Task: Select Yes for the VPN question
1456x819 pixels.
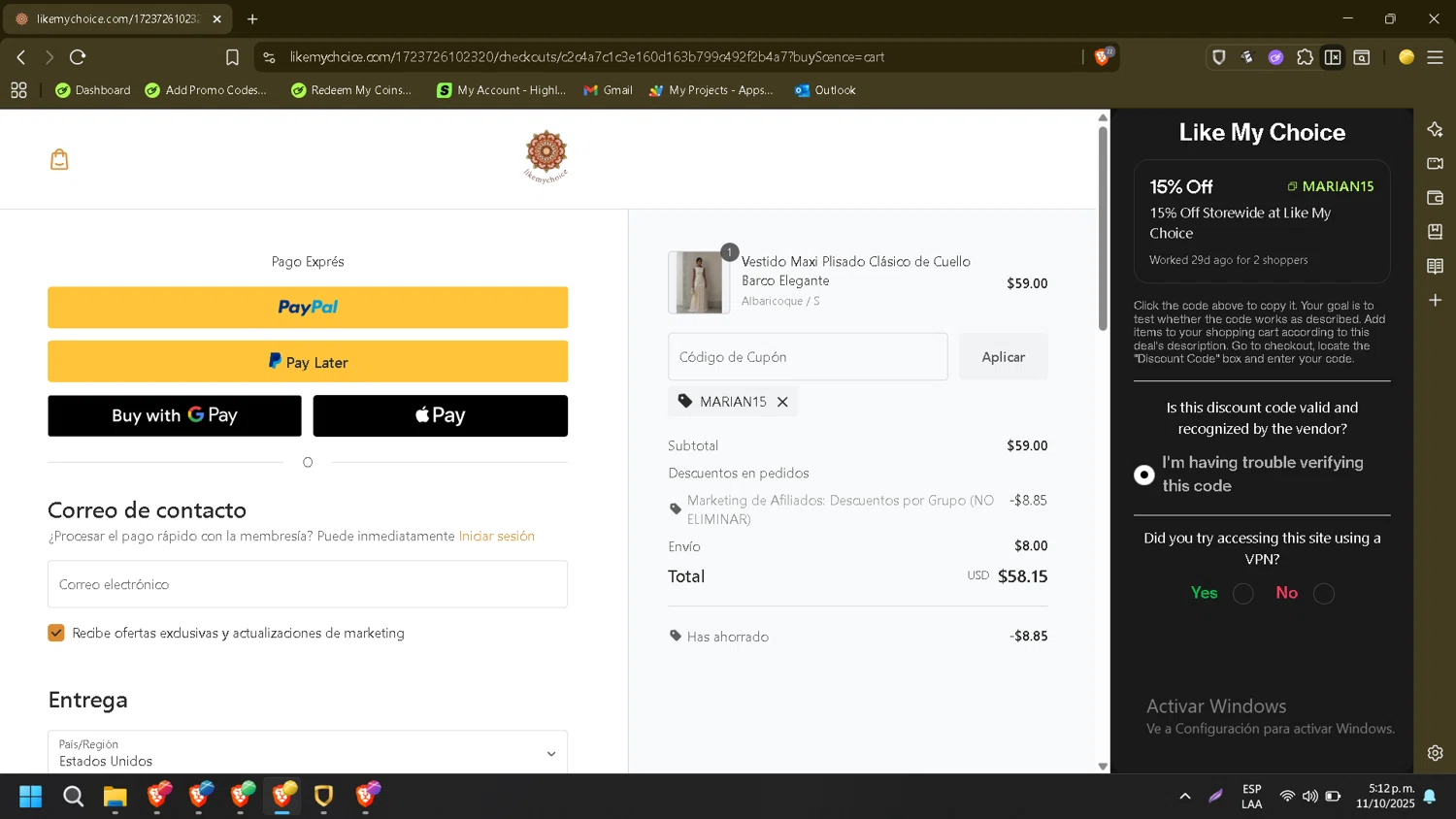Action: 1243,594
